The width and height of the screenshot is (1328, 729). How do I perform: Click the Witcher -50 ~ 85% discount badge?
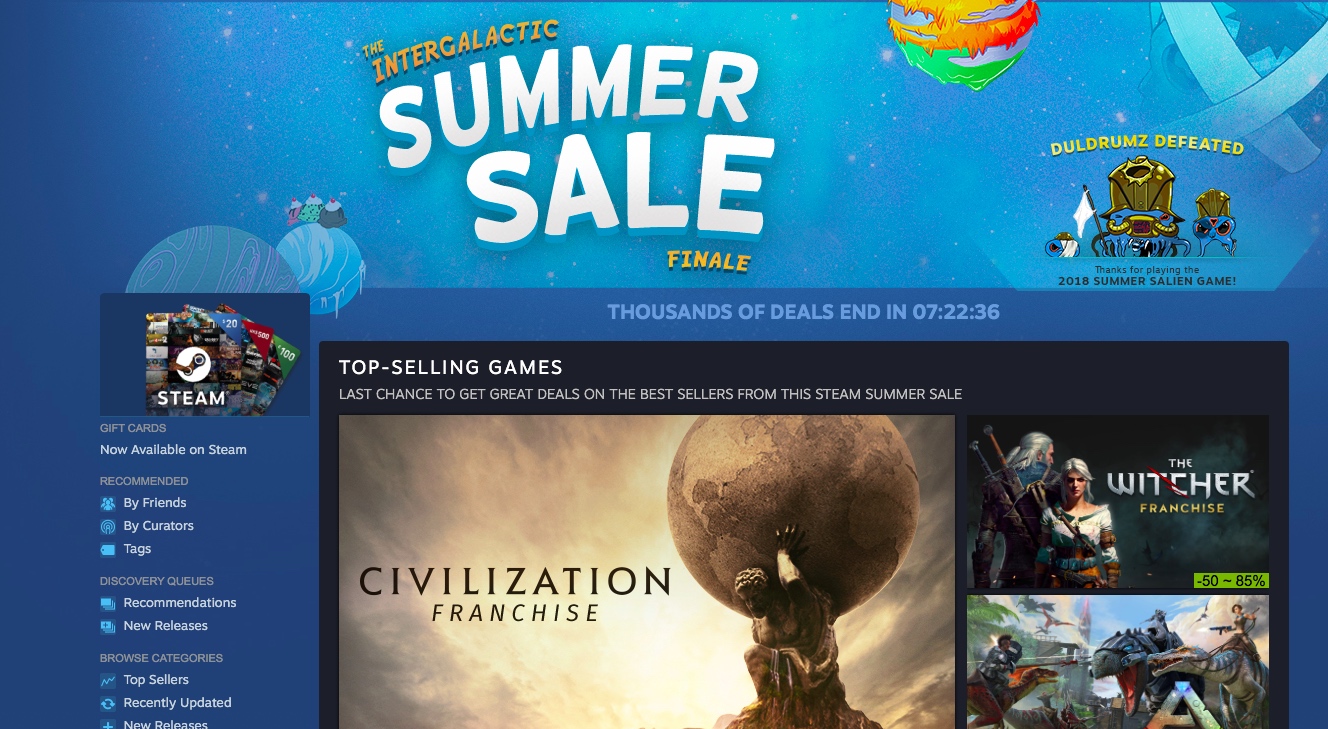click(x=1231, y=580)
